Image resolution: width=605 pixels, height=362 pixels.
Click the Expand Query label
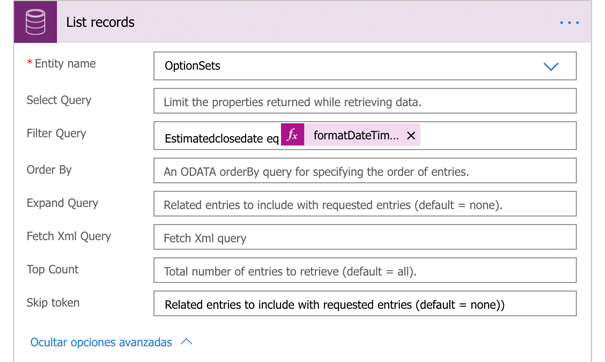coord(62,203)
